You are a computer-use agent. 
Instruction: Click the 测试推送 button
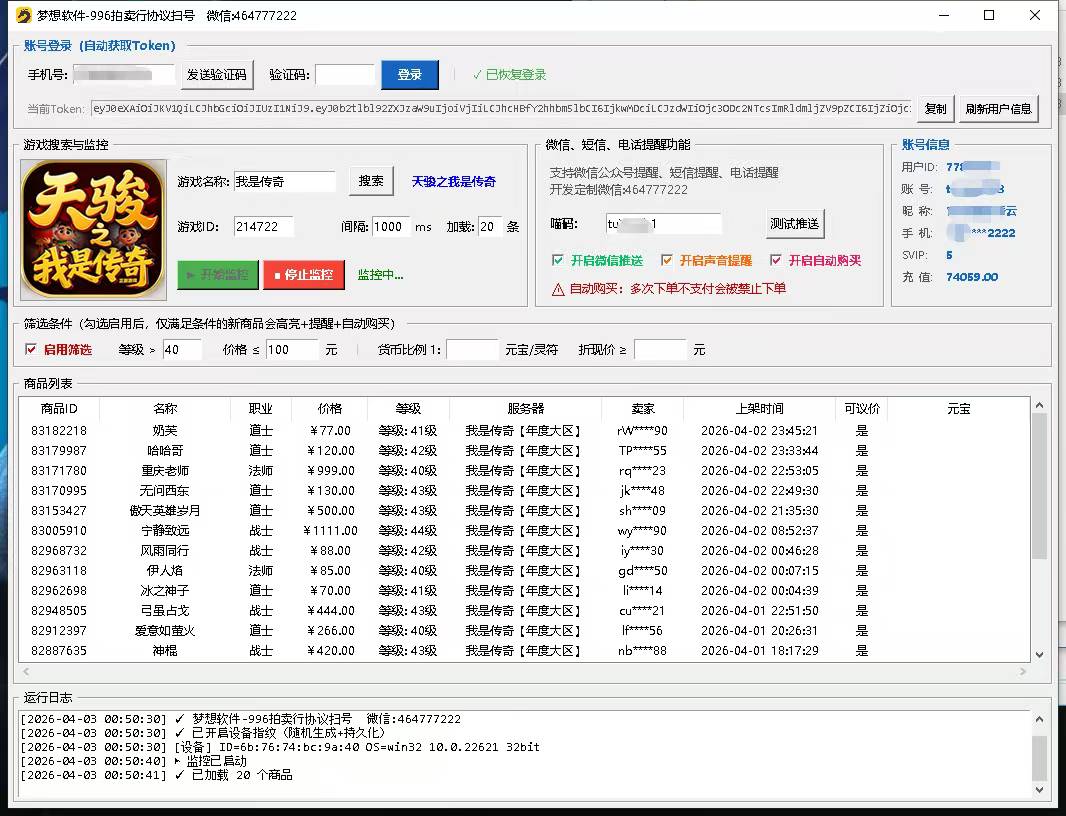tap(795, 223)
